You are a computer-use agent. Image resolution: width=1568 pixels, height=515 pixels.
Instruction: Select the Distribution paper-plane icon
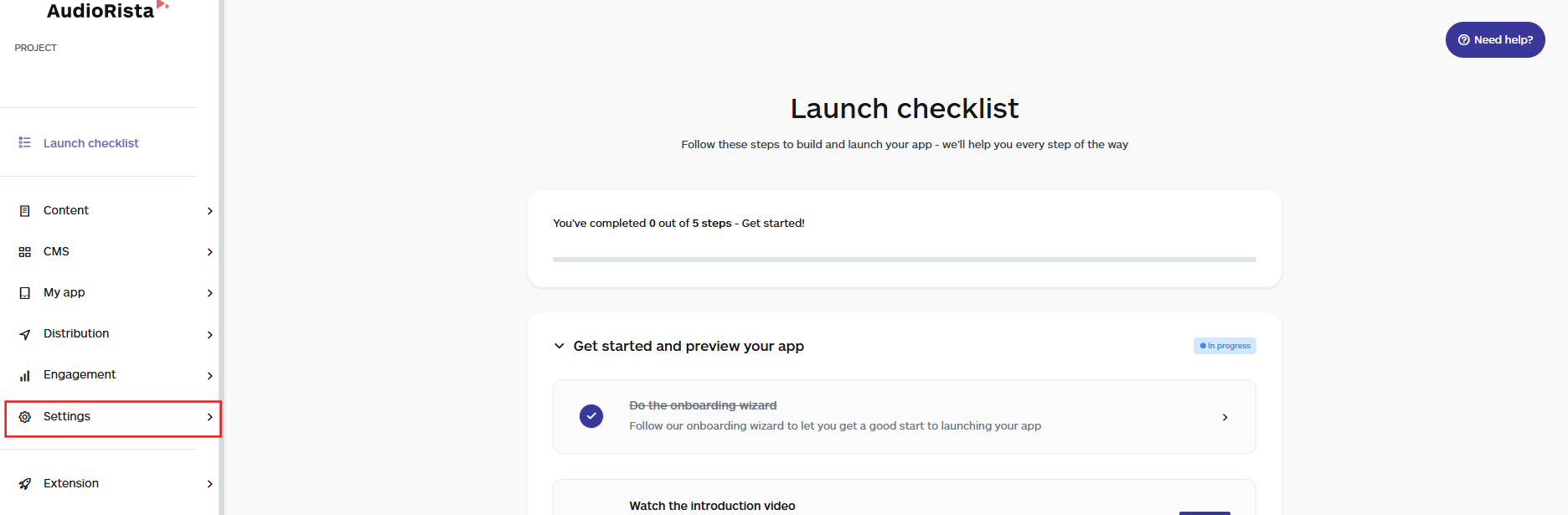(x=25, y=333)
